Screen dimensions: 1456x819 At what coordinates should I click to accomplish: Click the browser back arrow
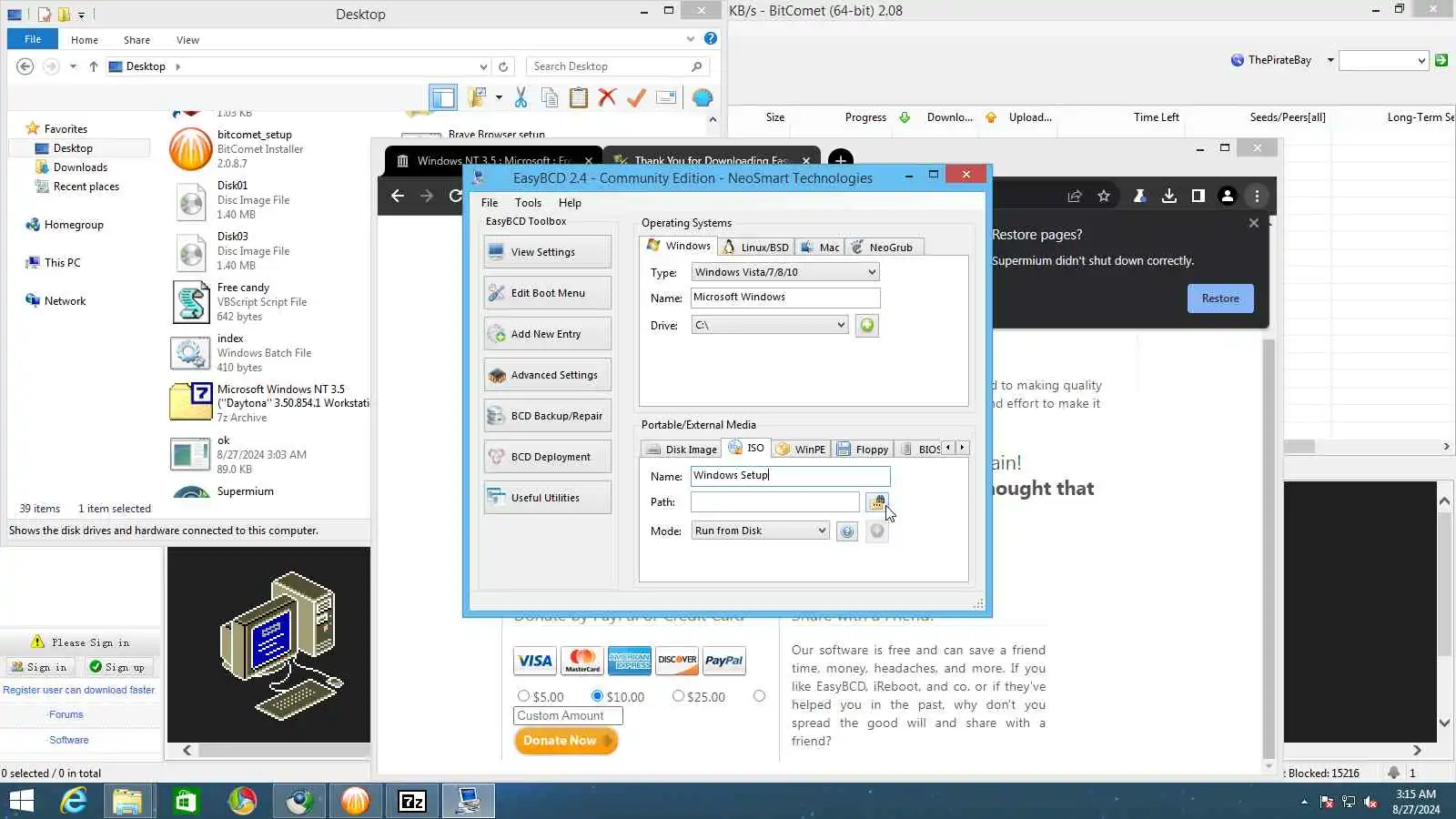tap(398, 196)
